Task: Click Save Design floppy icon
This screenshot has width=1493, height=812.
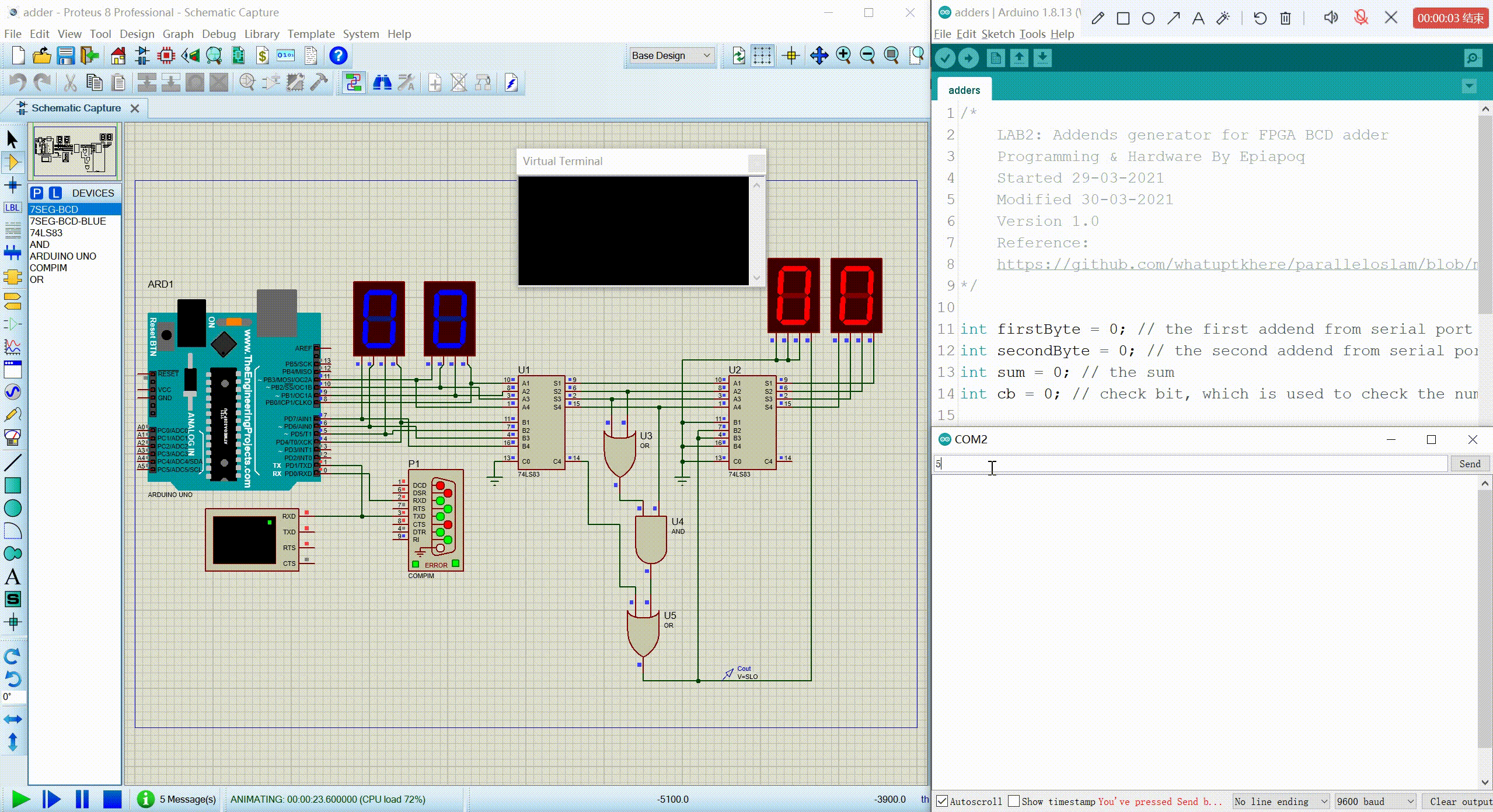Action: point(66,56)
